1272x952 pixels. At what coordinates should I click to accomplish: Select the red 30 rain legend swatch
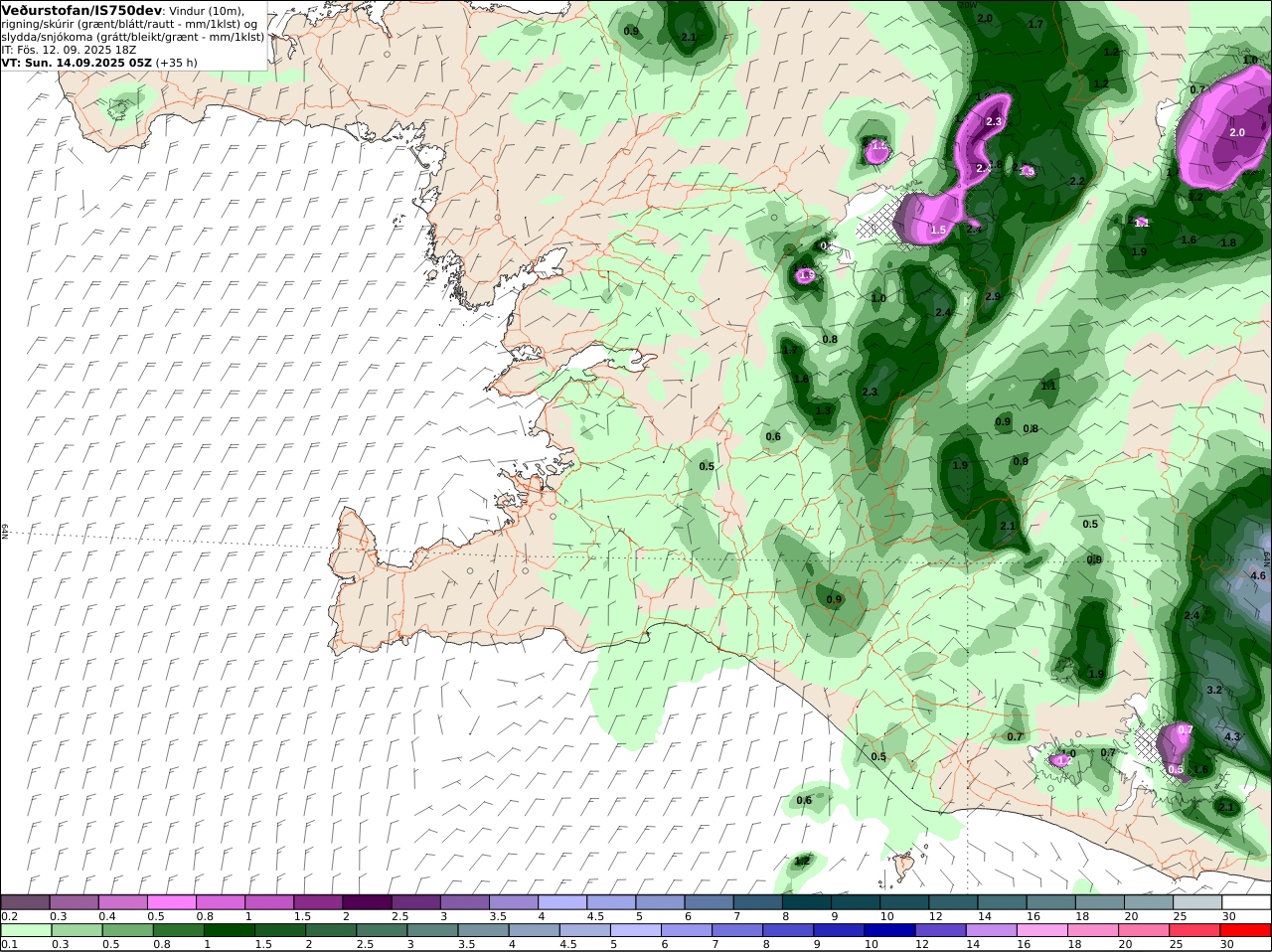tap(1245, 930)
